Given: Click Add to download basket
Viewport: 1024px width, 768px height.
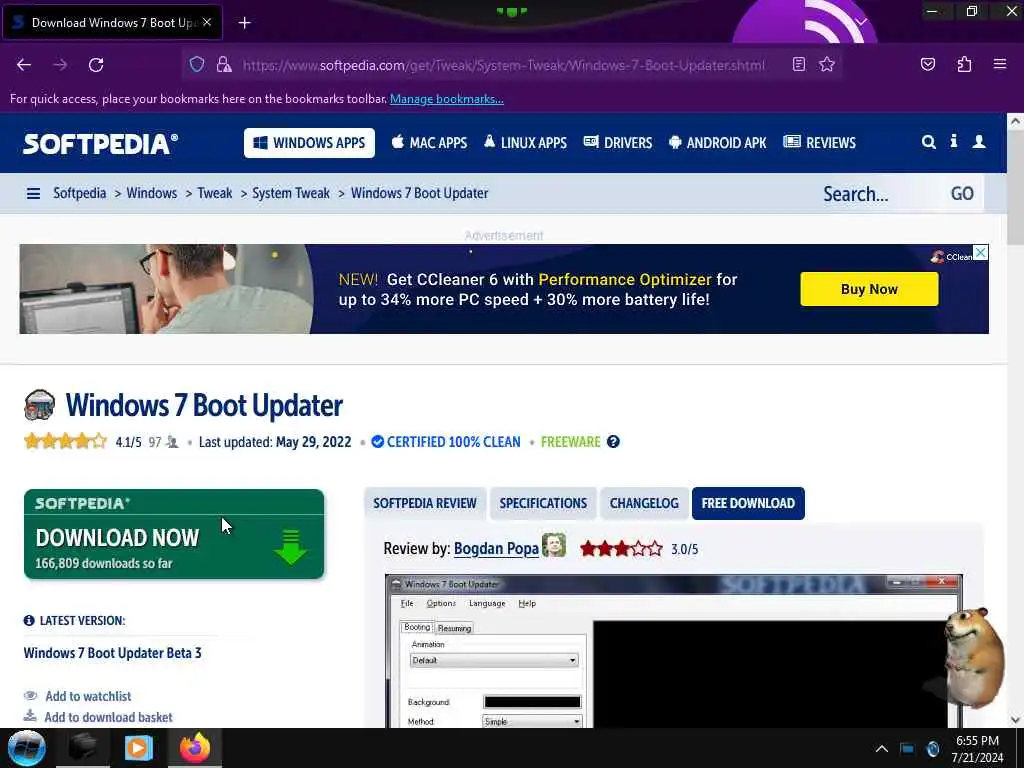Looking at the screenshot, I should pos(108,717).
